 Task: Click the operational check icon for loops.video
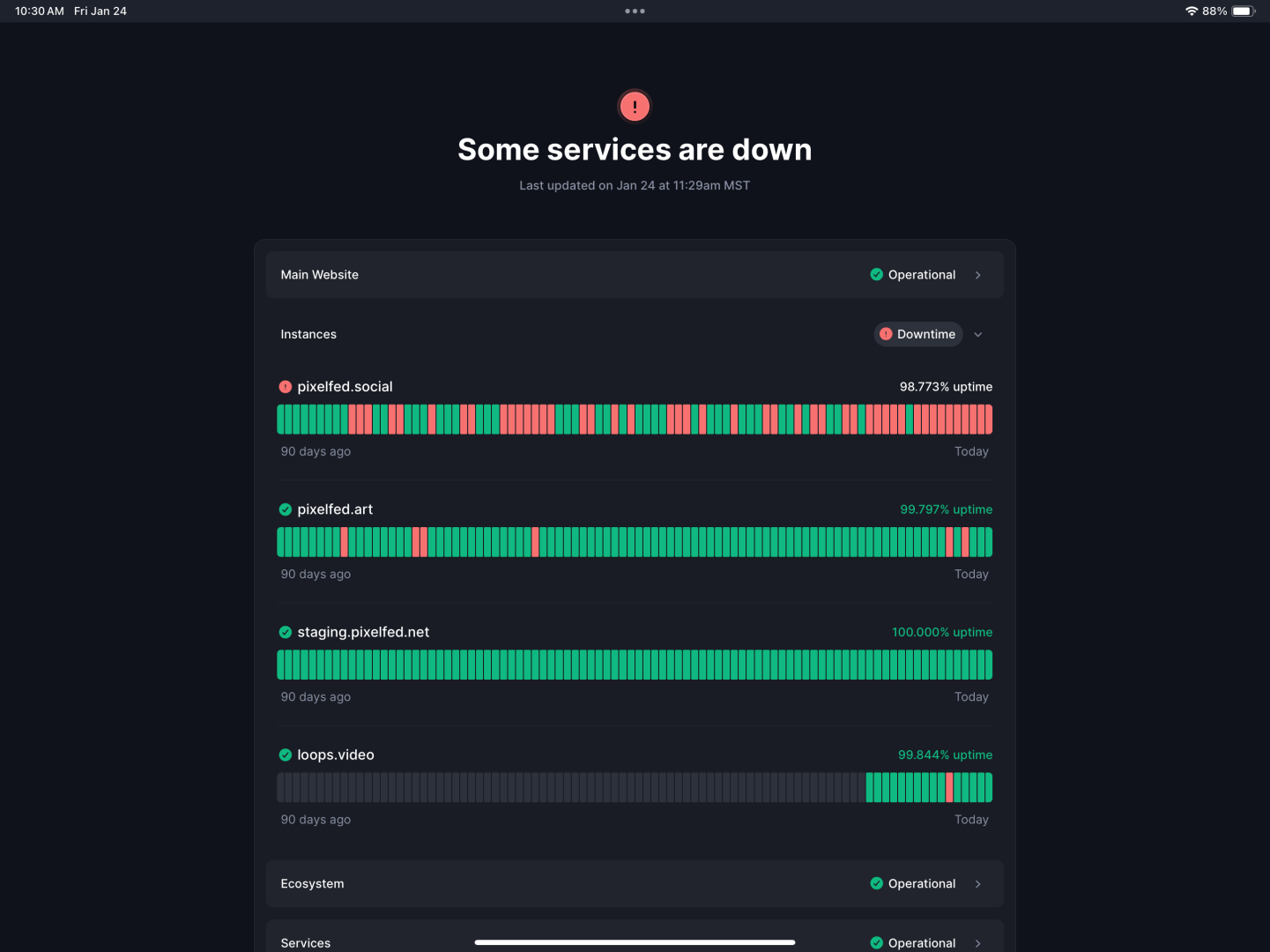[285, 755]
